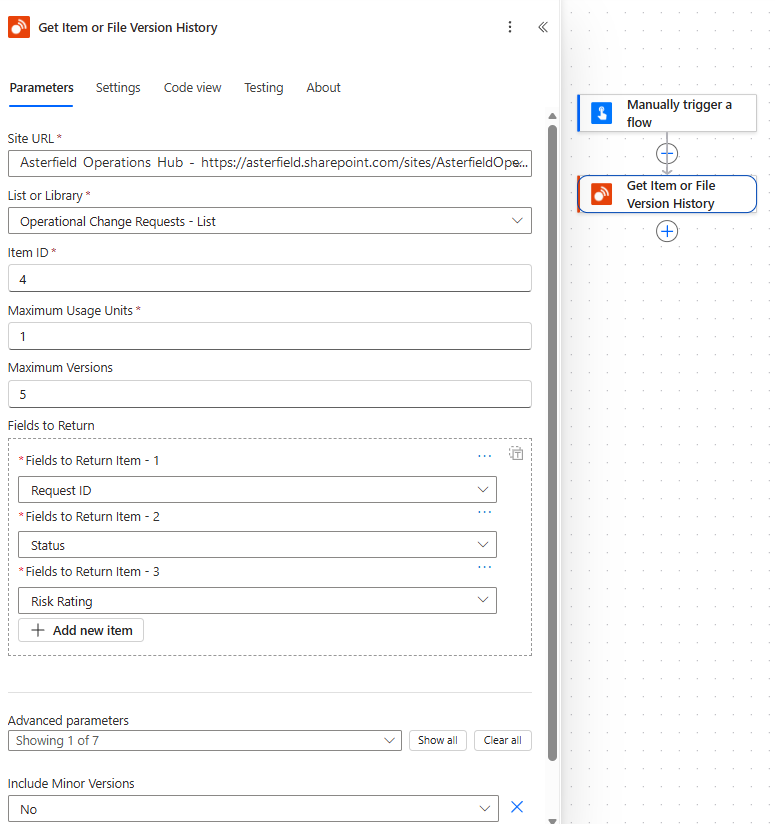This screenshot has height=824, width=775.
Task: Open the action's more options menu
Action: click(x=510, y=27)
